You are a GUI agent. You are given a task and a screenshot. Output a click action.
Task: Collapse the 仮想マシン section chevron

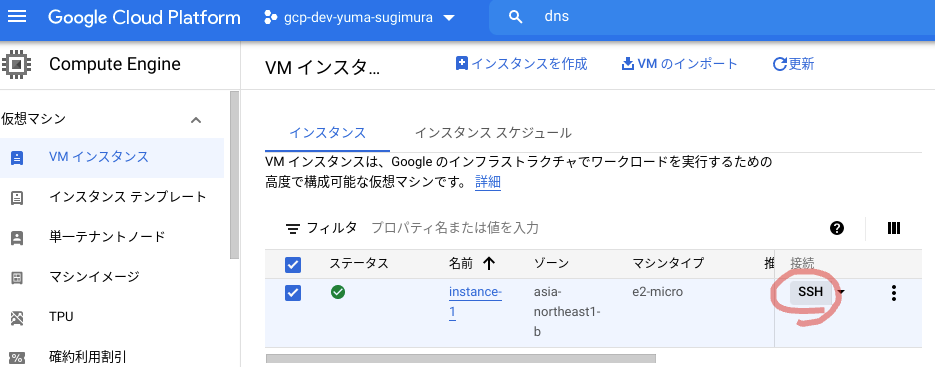click(196, 120)
